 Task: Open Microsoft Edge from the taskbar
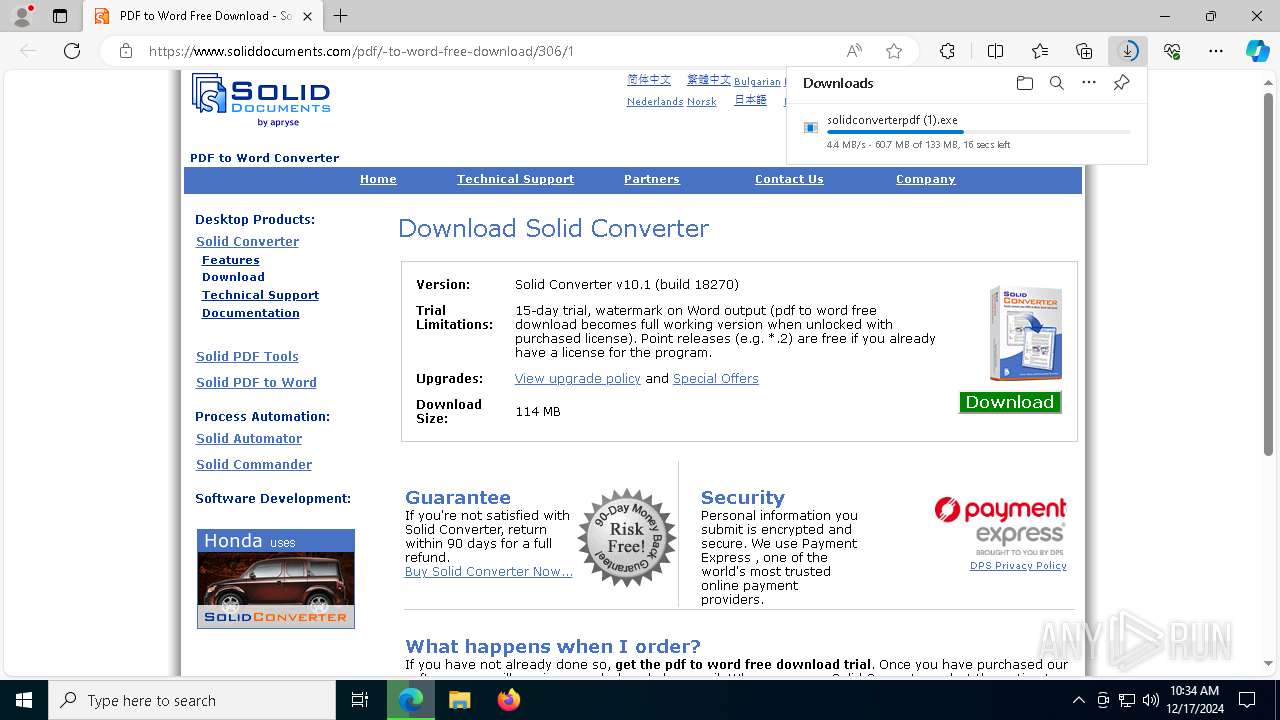[x=411, y=700]
